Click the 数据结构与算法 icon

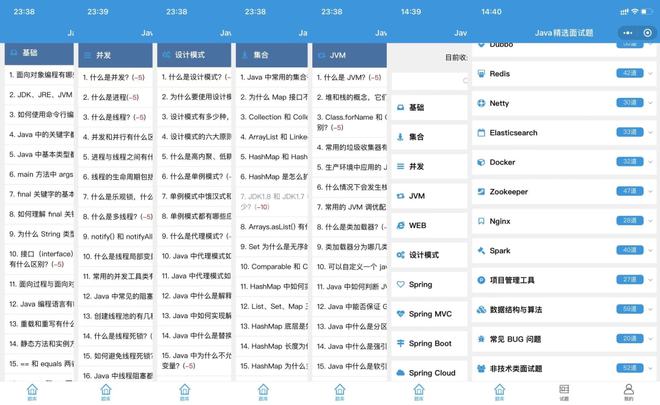(480, 309)
